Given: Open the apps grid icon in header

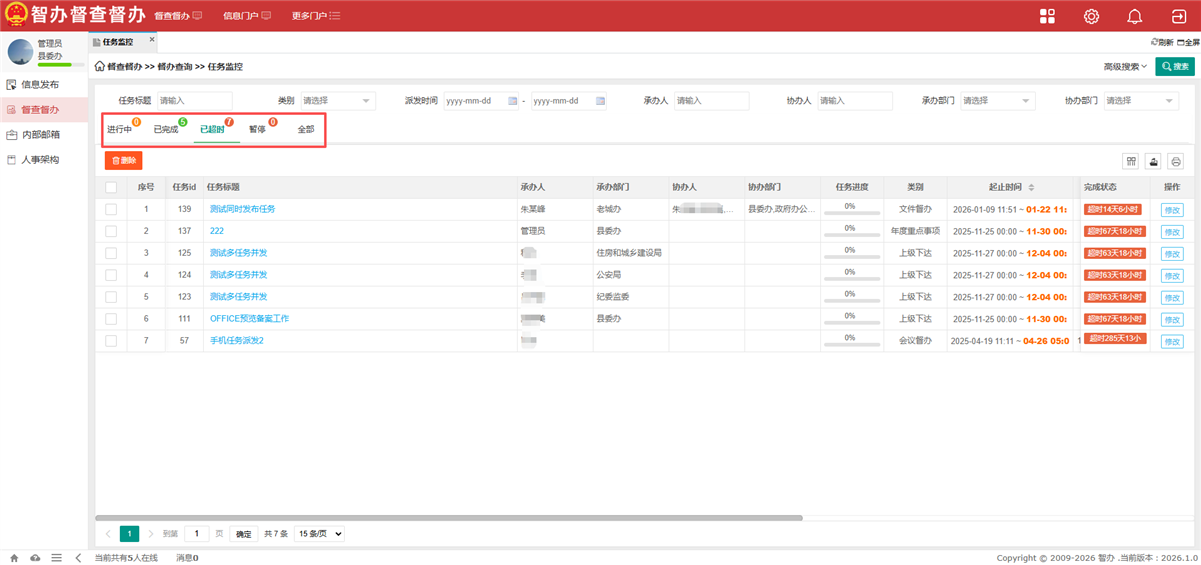Looking at the screenshot, I should 1047,16.
